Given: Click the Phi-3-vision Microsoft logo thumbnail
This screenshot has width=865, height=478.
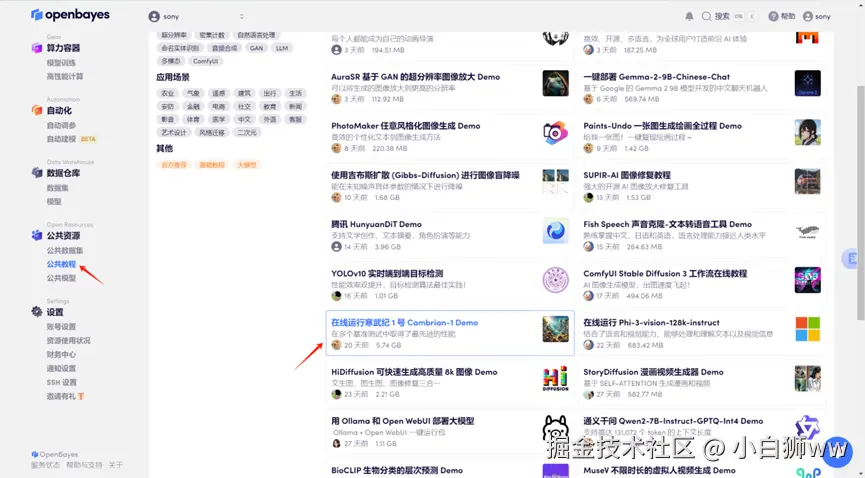Looking at the screenshot, I should tap(808, 329).
